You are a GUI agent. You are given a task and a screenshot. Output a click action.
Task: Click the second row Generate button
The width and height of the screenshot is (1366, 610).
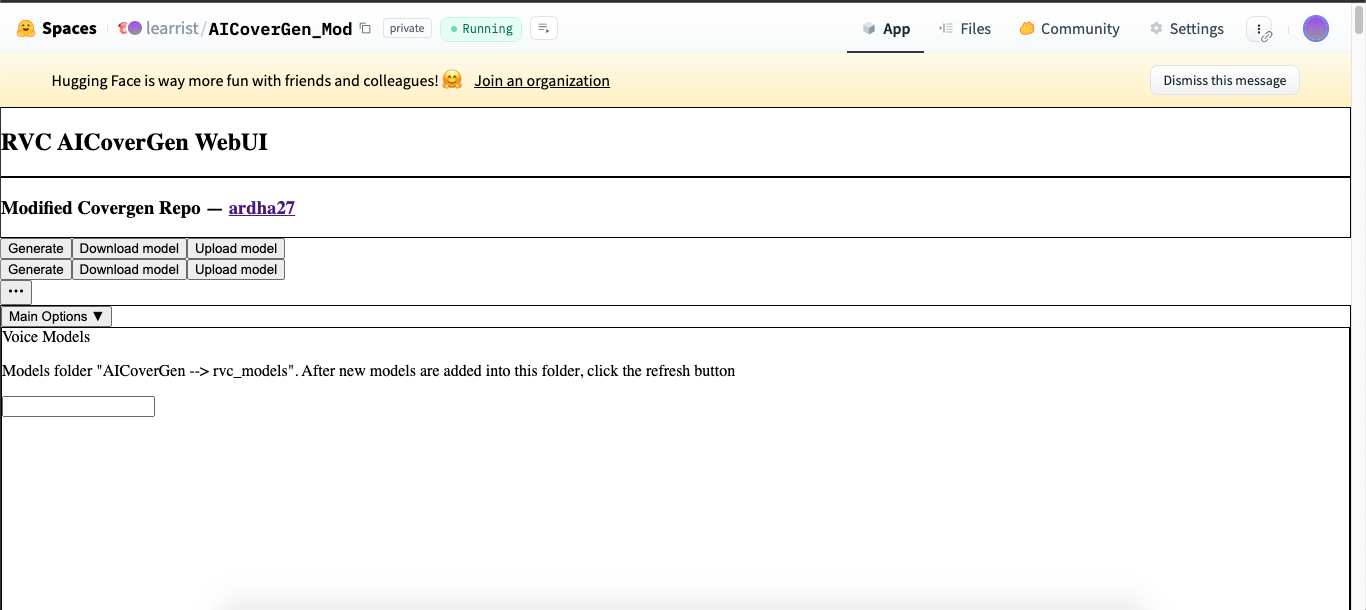(36, 270)
